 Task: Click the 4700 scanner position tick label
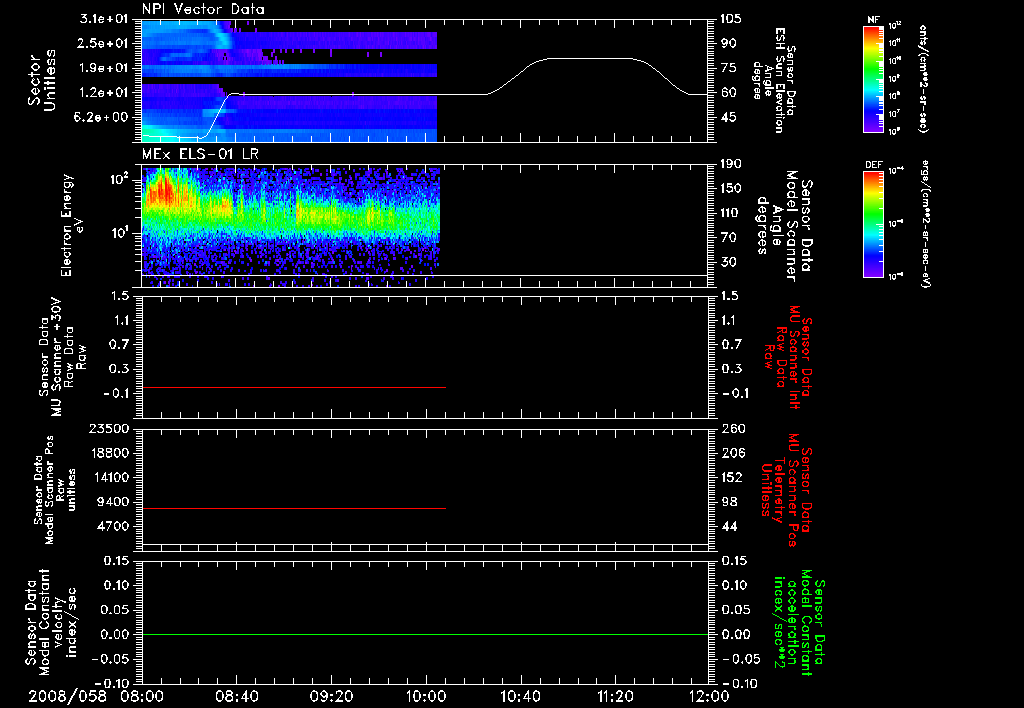click(112, 526)
